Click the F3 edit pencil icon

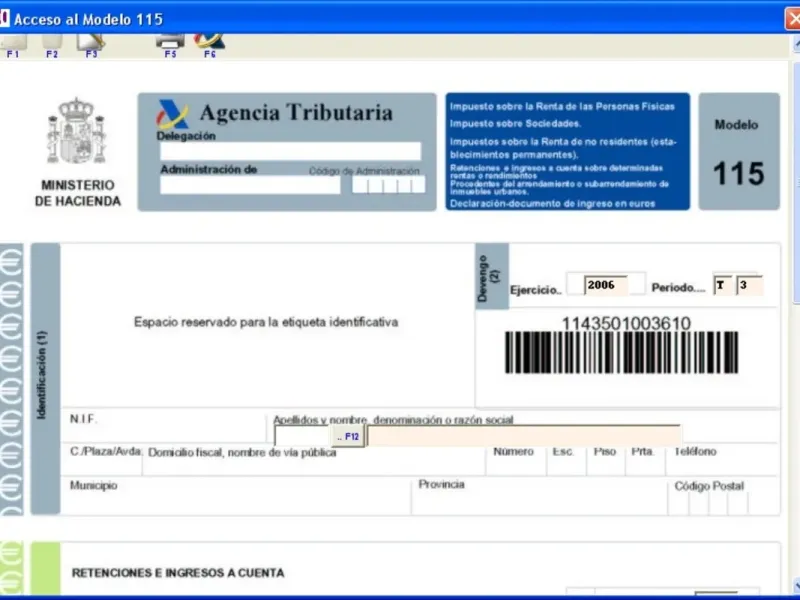pos(91,45)
